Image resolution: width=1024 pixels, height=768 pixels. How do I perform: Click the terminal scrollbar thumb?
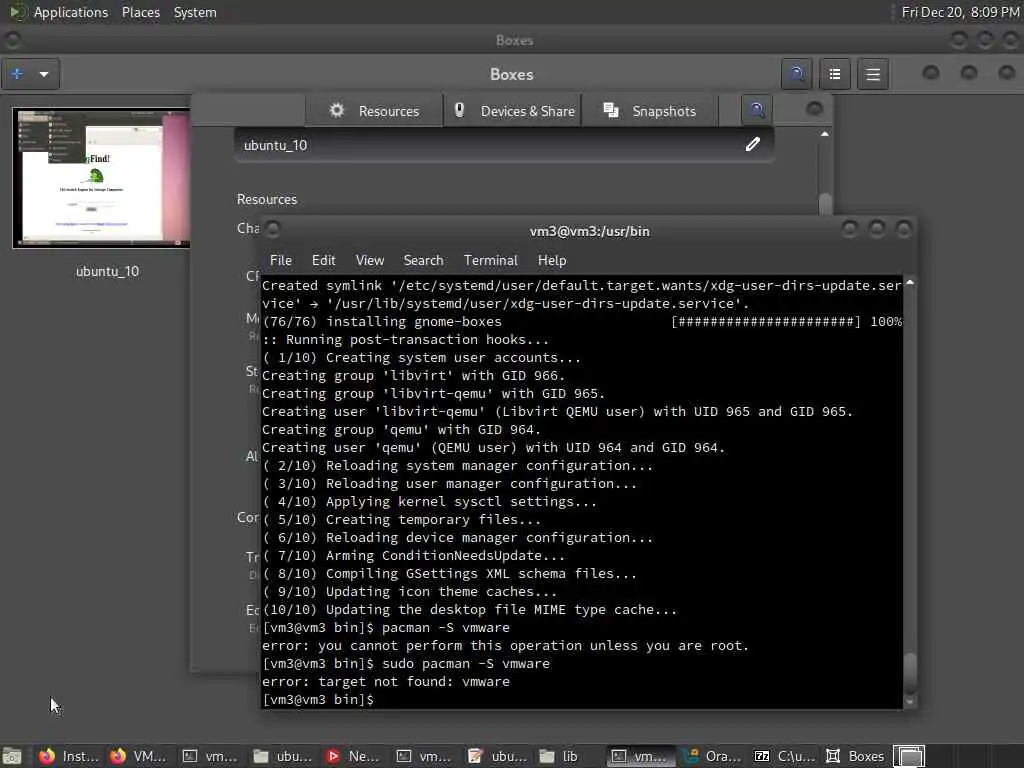pos(910,673)
